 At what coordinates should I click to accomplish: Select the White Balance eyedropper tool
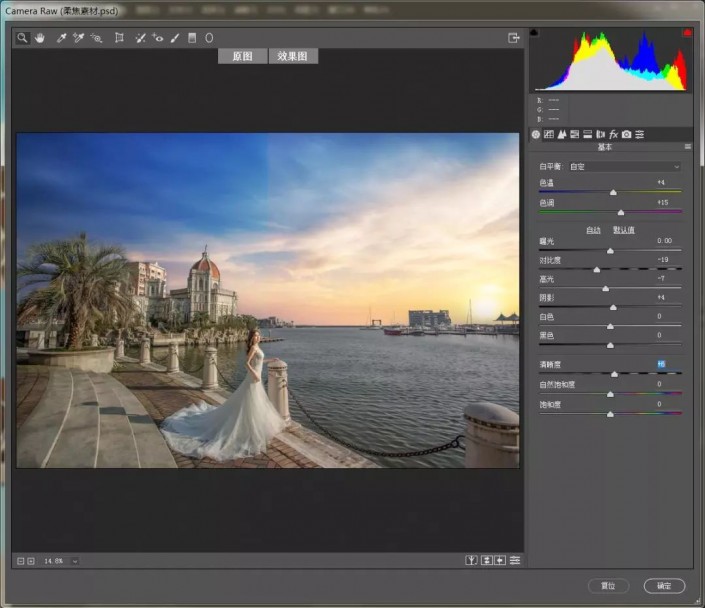coord(61,38)
